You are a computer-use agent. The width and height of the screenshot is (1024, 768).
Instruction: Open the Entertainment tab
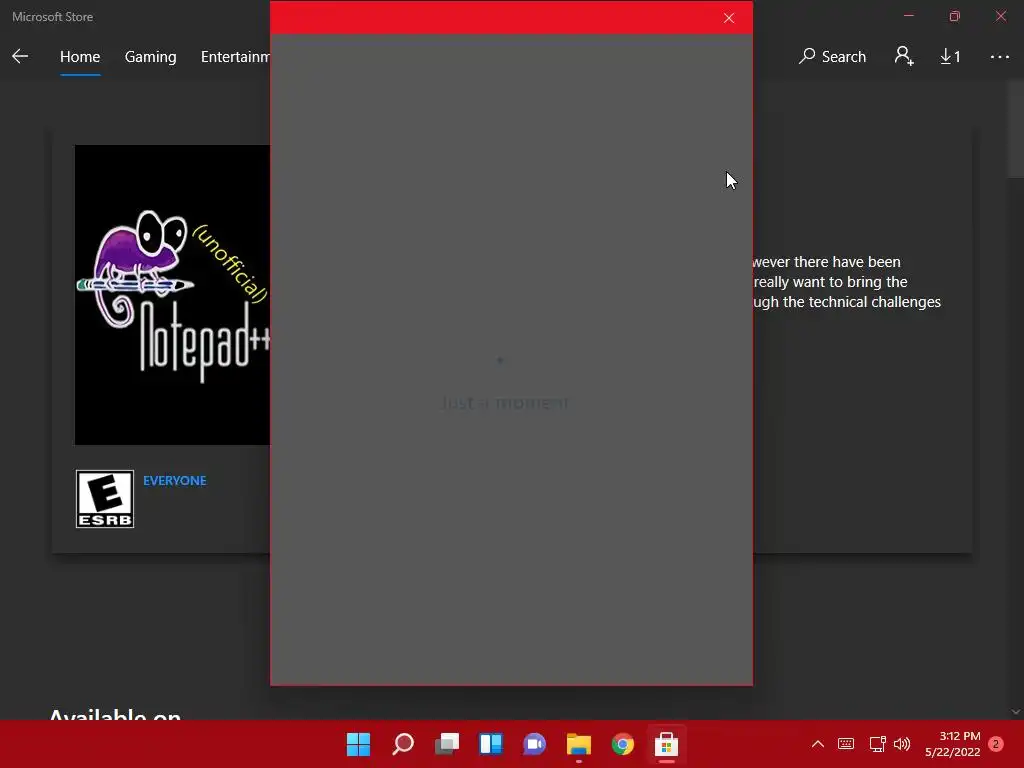[235, 57]
